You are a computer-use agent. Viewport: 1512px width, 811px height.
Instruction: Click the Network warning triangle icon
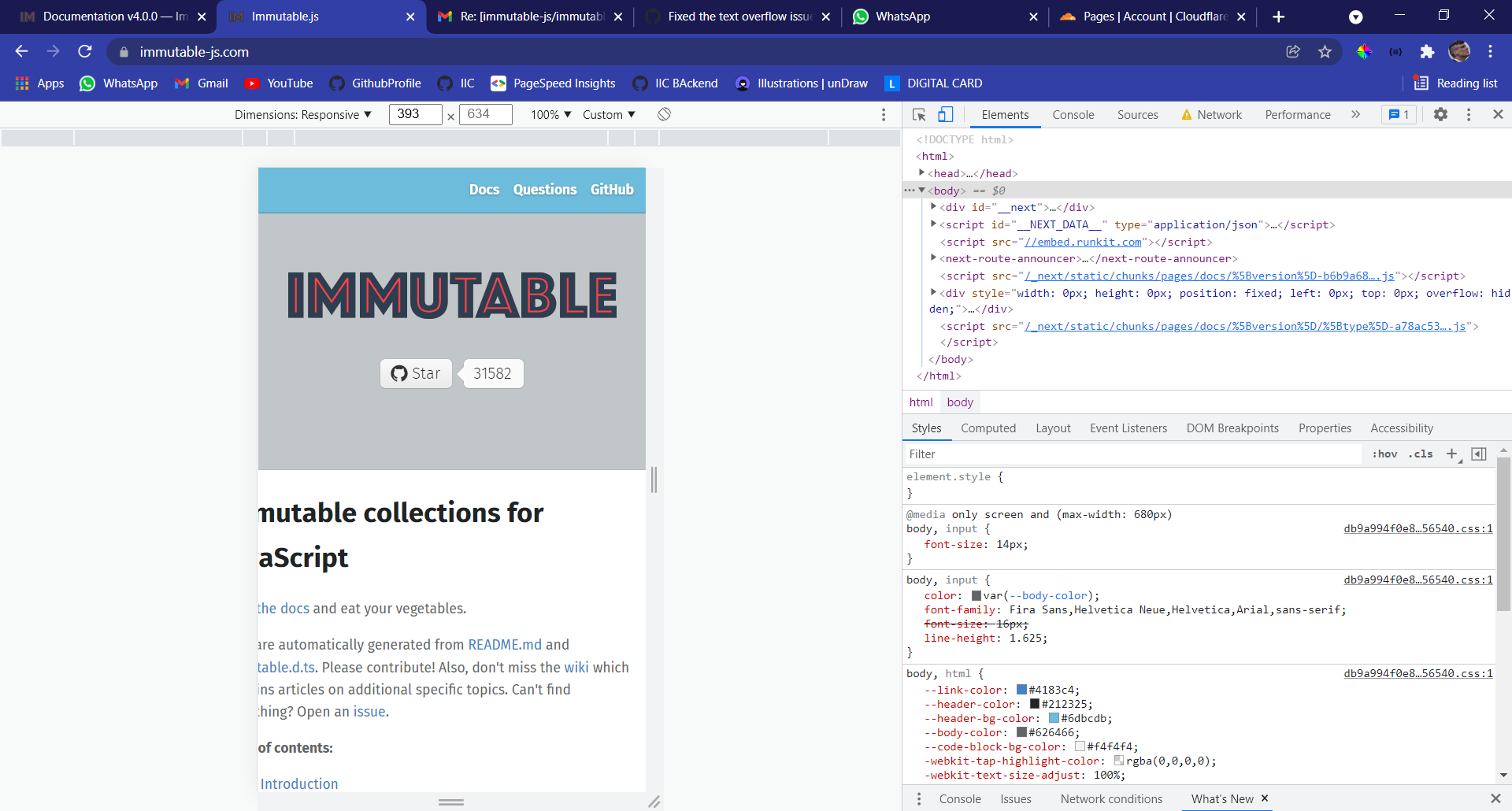(1188, 114)
